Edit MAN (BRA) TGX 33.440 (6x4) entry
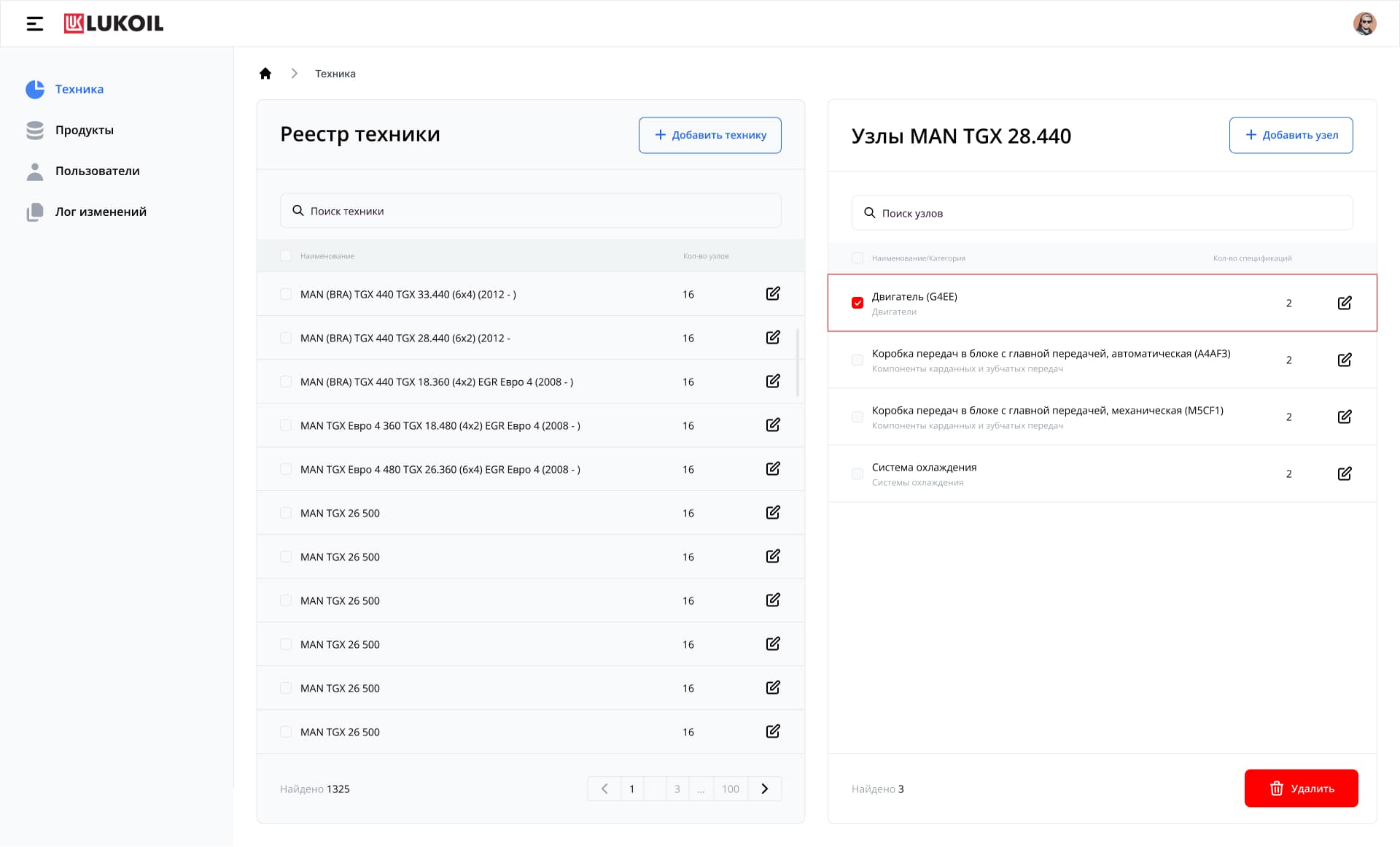1400x847 pixels. coord(773,294)
